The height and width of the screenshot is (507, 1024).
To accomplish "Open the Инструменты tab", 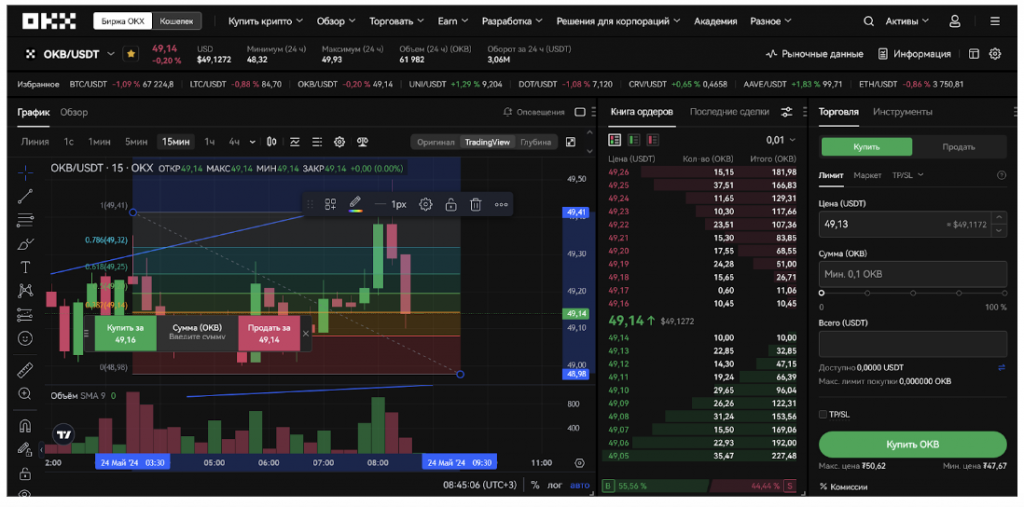I will click(x=902, y=112).
